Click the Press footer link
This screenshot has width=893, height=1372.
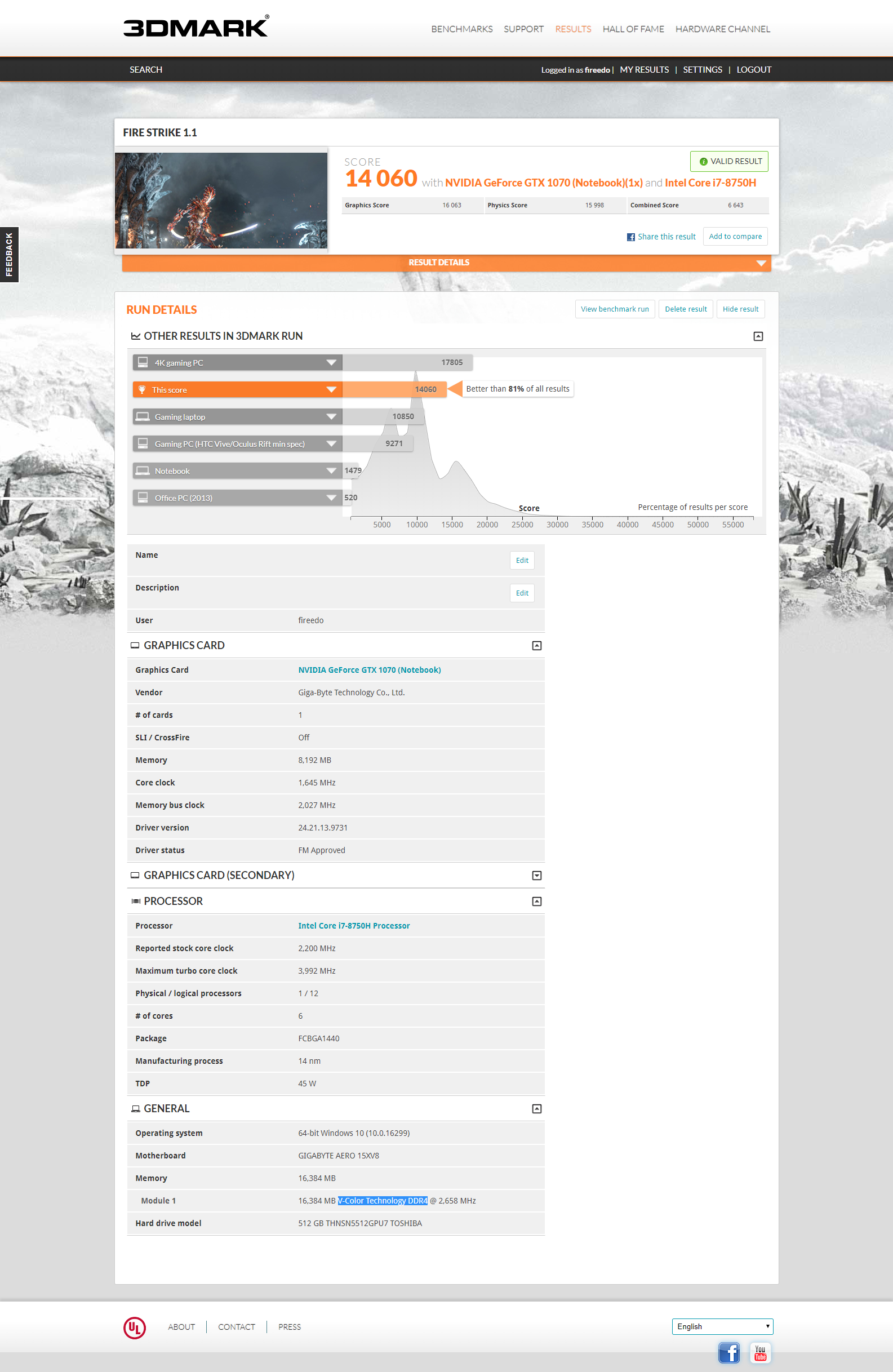(x=290, y=1327)
